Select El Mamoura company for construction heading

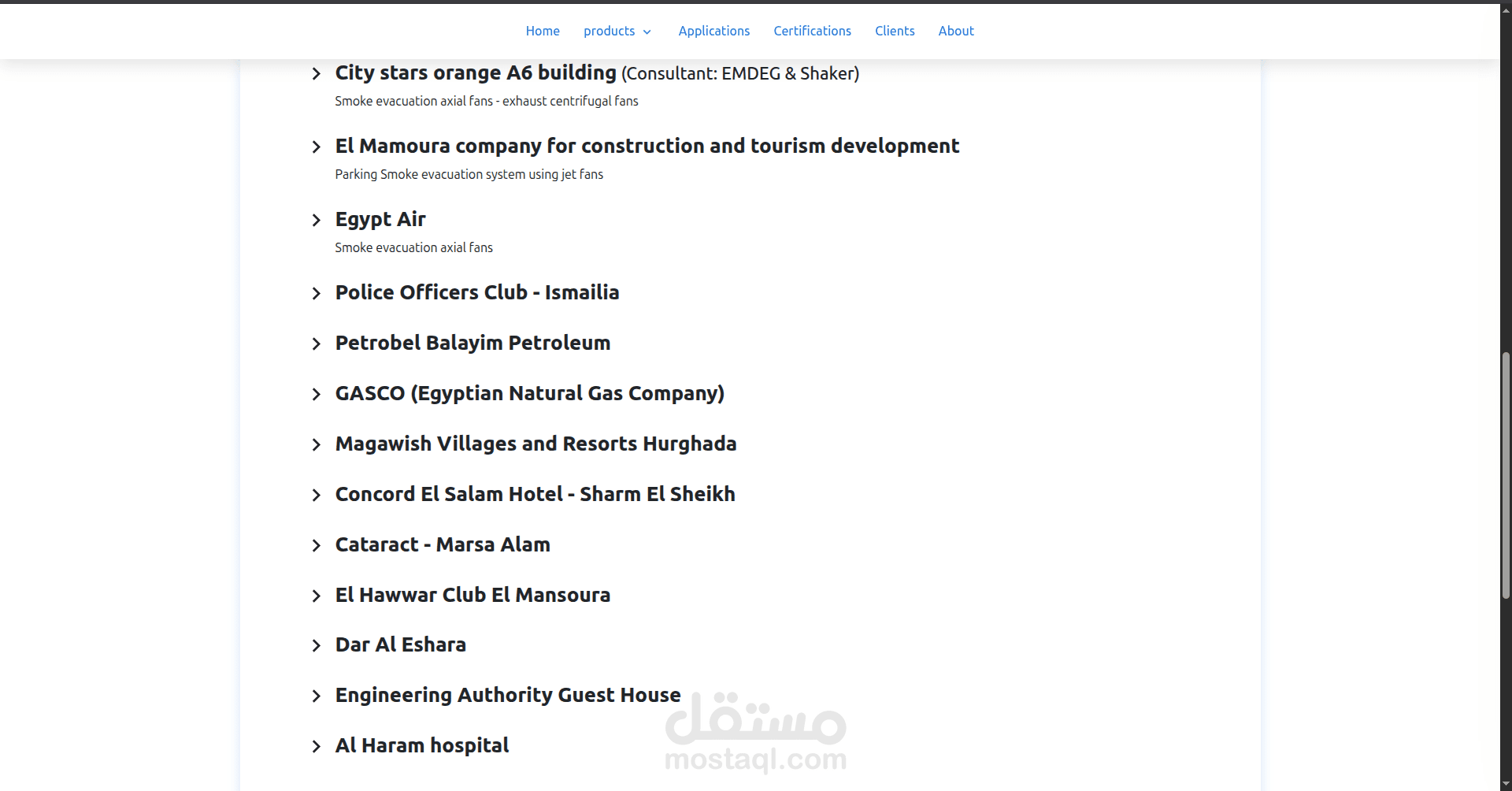pyautogui.click(x=647, y=146)
